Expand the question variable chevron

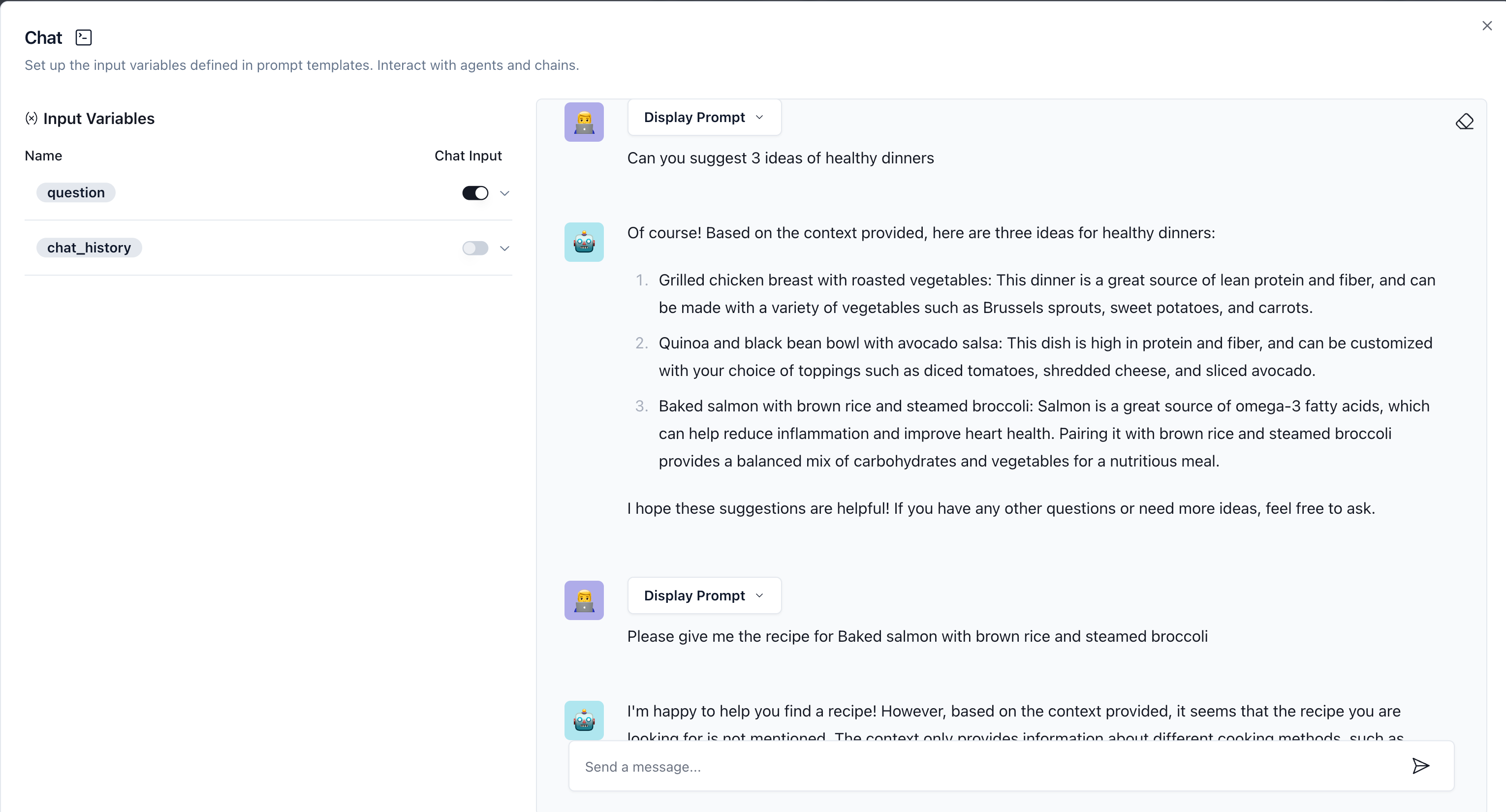tap(504, 193)
